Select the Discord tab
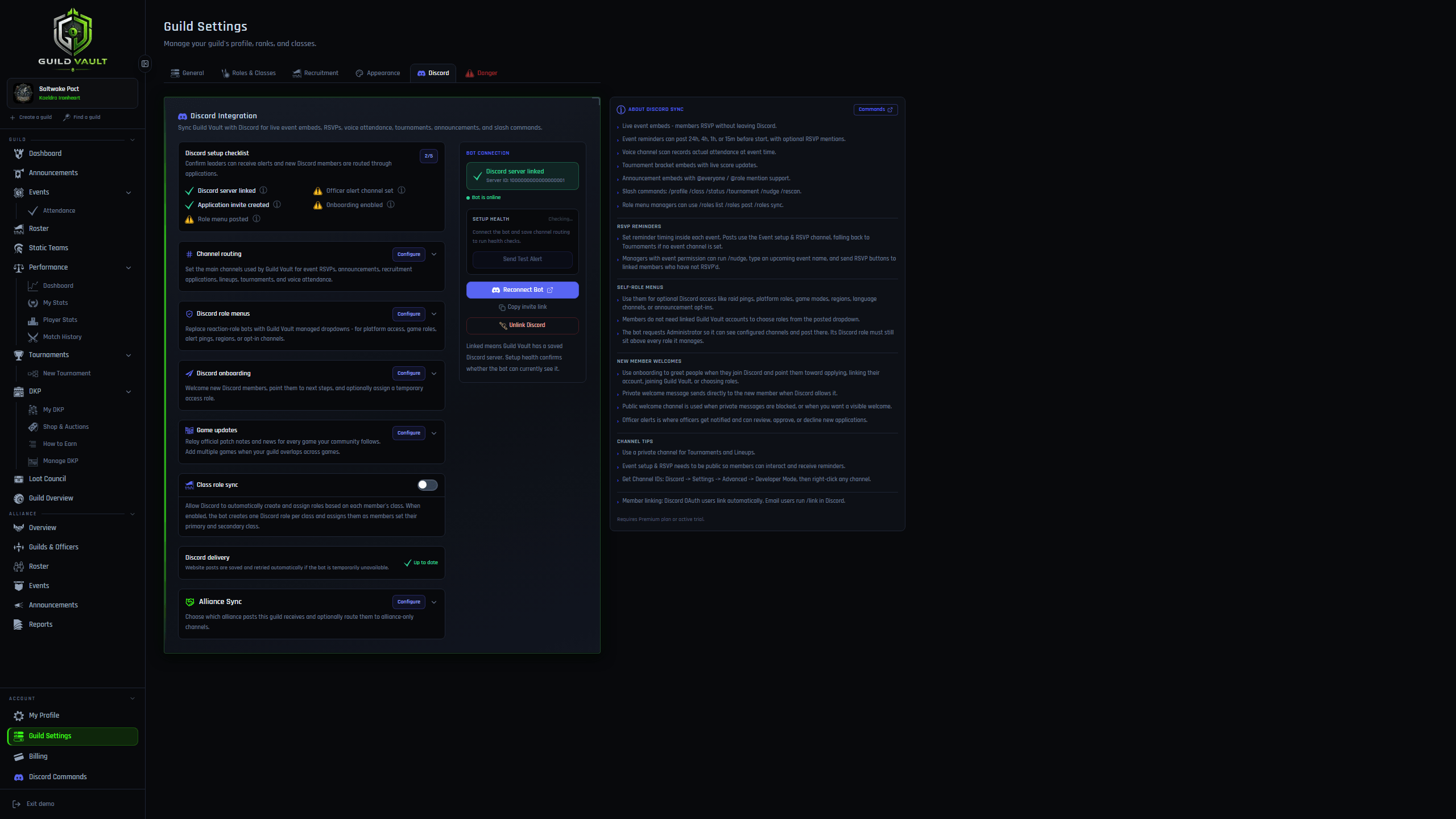Screen dimensions: 1456x819 [x=433, y=73]
